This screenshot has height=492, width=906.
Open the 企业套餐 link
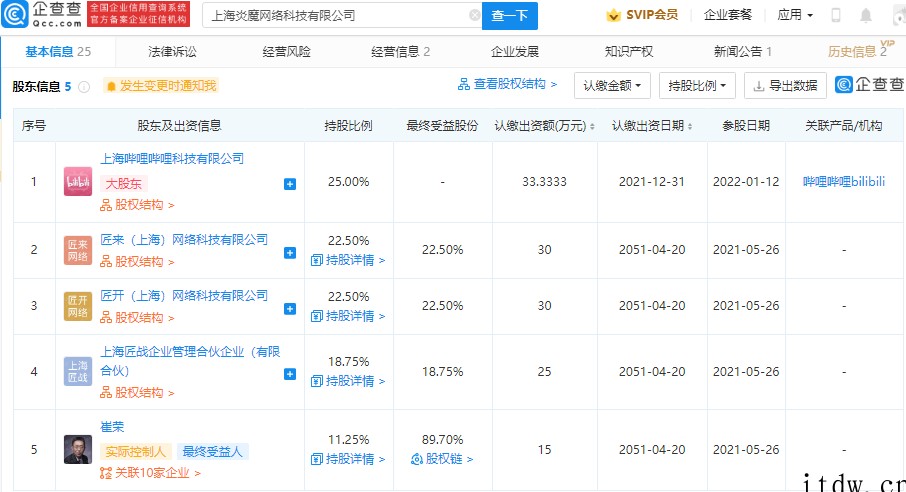click(727, 15)
